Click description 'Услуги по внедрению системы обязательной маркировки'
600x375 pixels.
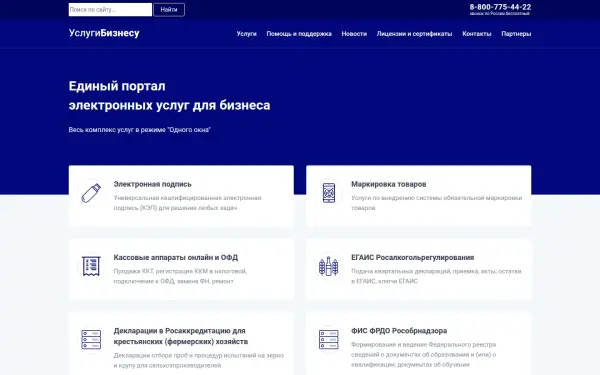pos(437,203)
